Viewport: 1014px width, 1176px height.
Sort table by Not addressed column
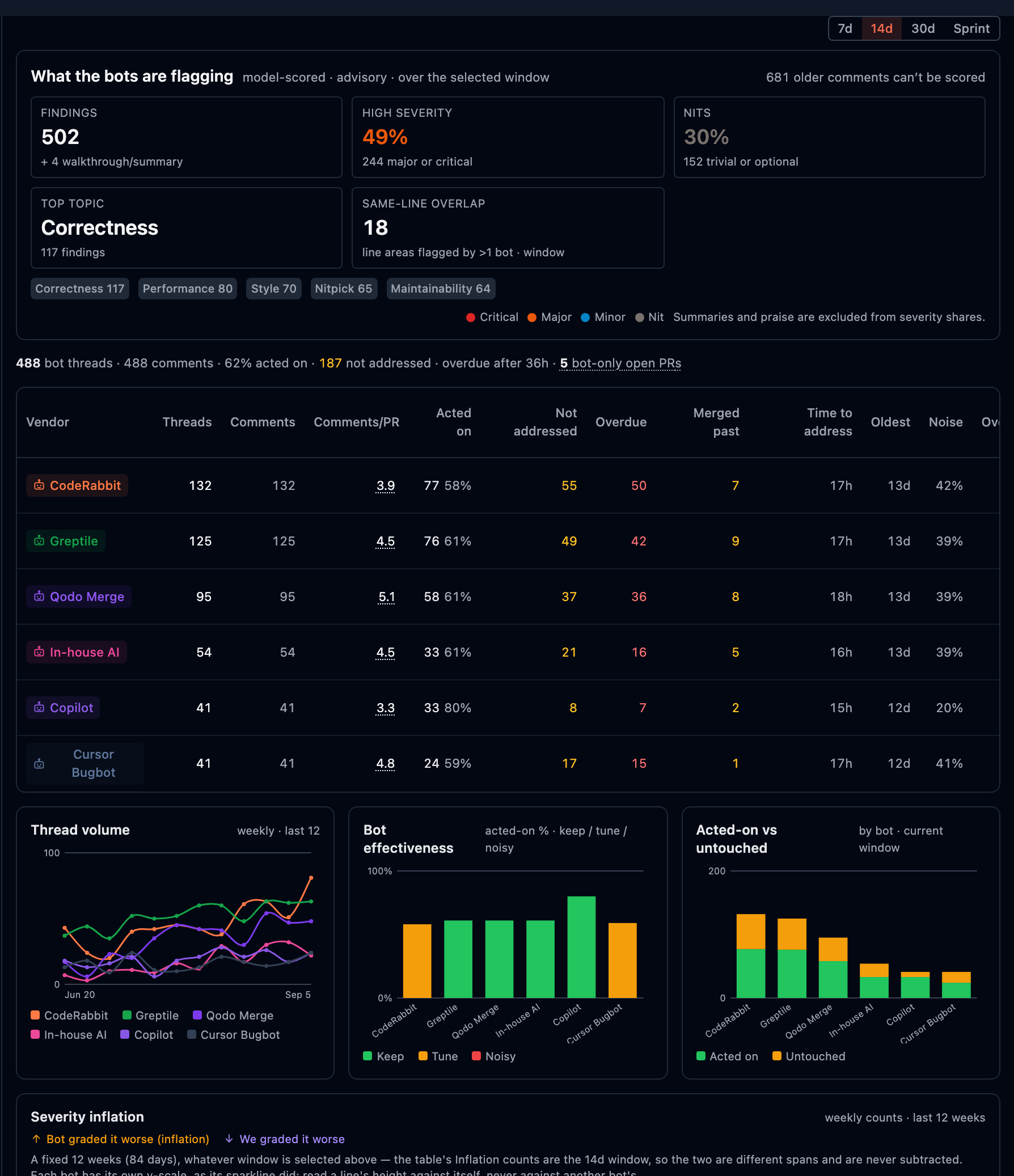pyautogui.click(x=545, y=422)
